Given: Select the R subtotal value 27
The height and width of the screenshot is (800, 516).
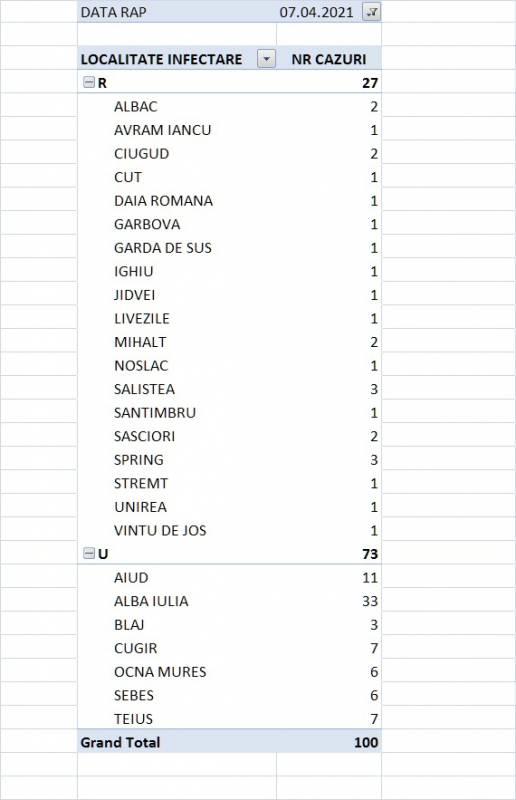Looking at the screenshot, I should [329, 83].
